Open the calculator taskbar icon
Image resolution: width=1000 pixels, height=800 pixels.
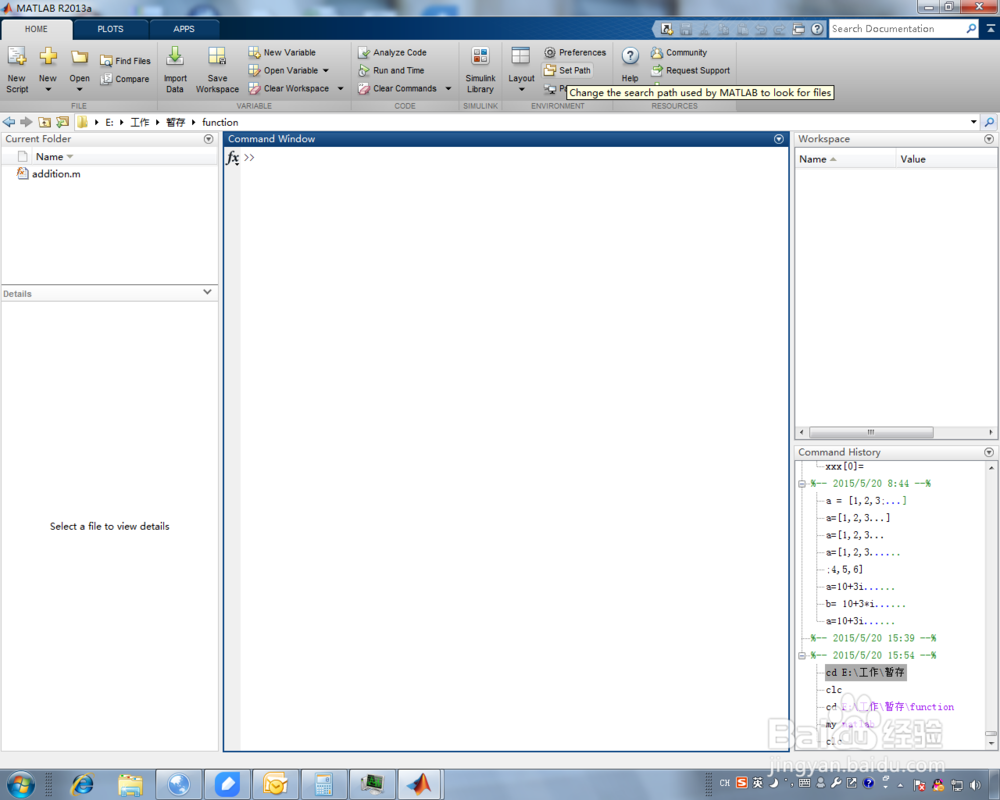(x=323, y=784)
